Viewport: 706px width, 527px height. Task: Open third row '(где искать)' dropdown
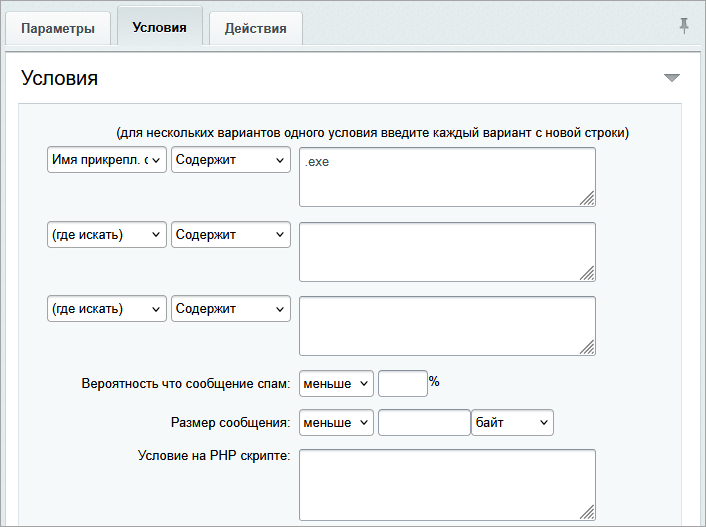pyautogui.click(x=107, y=309)
